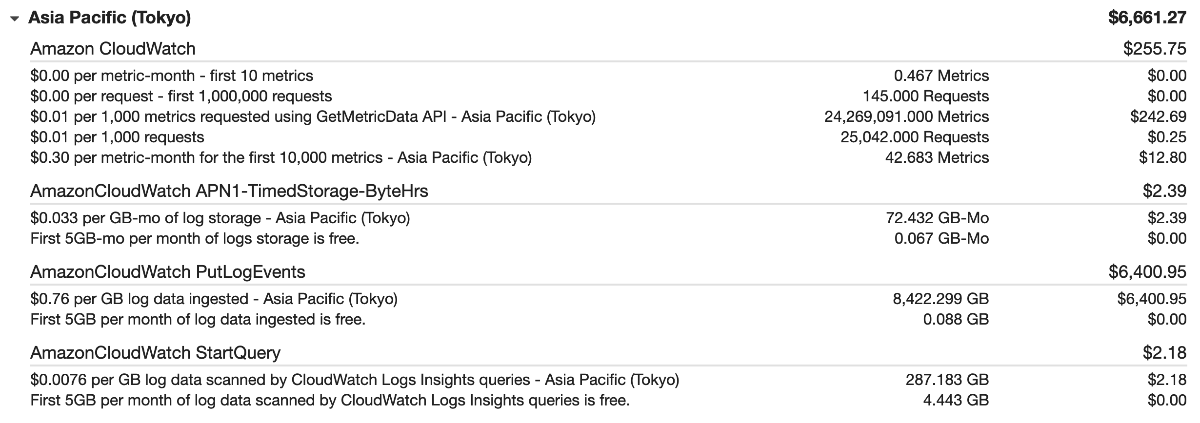This screenshot has height=423, width=1200.
Task: Select the AmazonCloudWatch StartQuery heading
Action: [155, 353]
